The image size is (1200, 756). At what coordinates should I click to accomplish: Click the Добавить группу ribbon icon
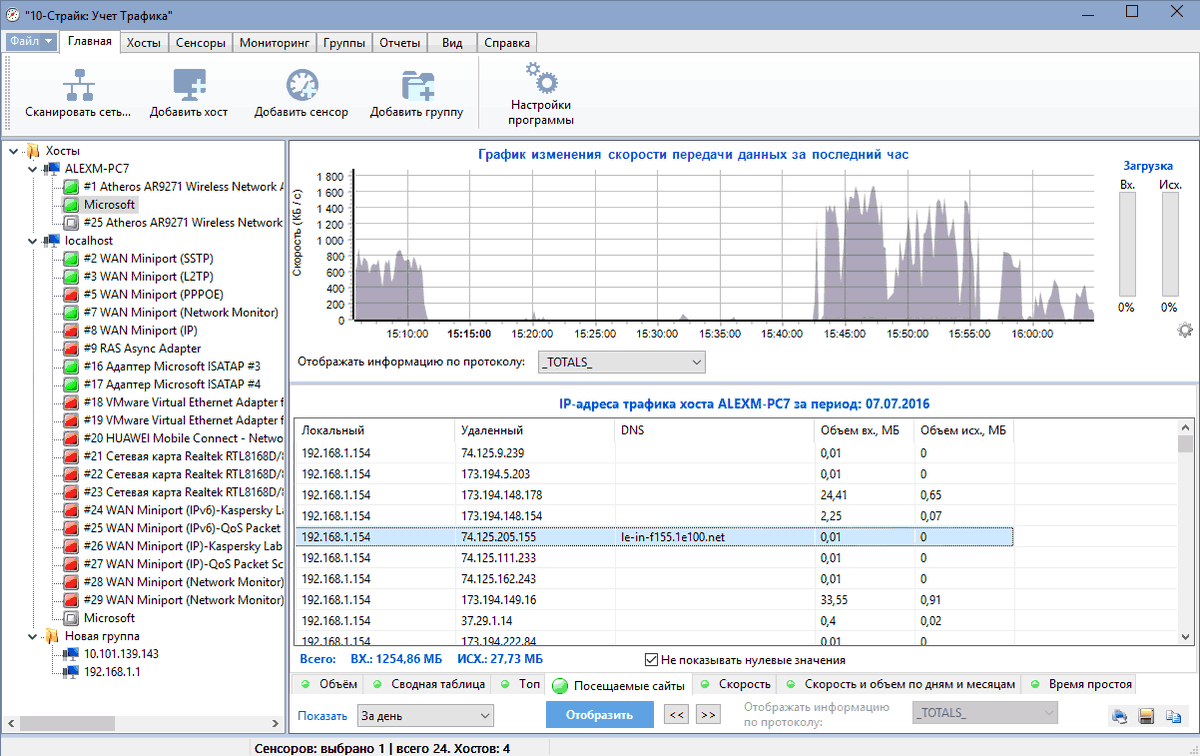tap(416, 85)
